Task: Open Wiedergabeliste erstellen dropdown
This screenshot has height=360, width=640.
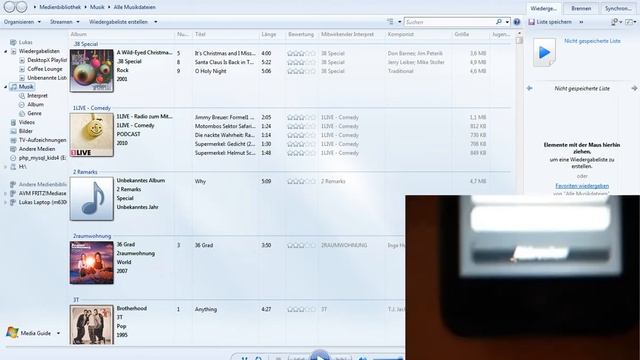Action: (x=123, y=22)
